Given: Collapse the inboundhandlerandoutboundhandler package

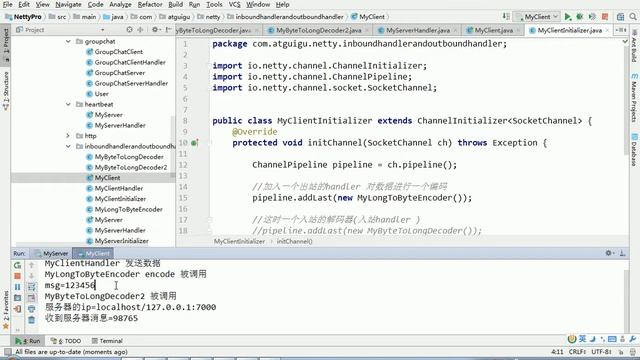Looking at the screenshot, I should 68,146.
